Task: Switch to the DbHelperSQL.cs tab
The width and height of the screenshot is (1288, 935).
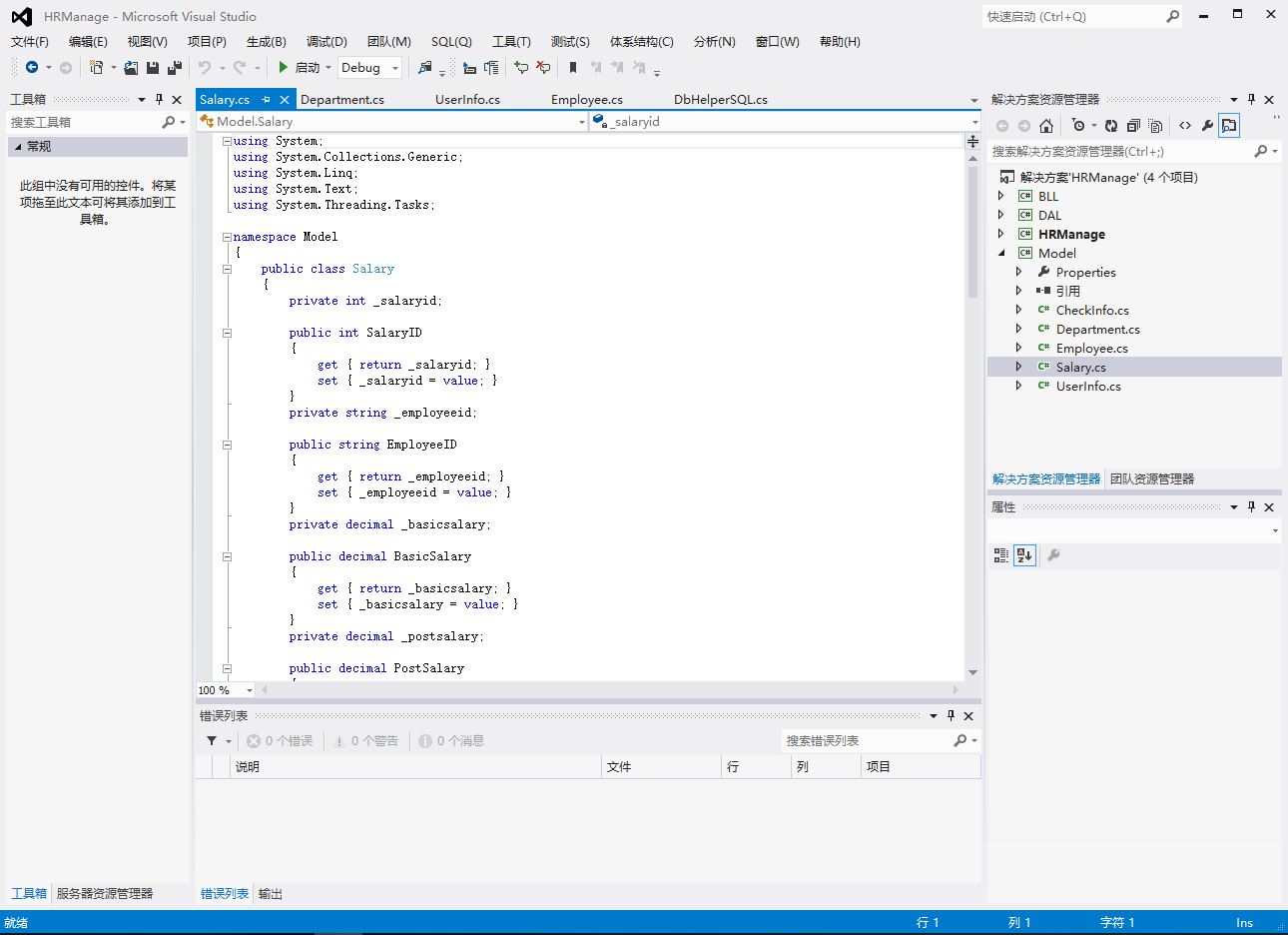Action: tap(721, 100)
